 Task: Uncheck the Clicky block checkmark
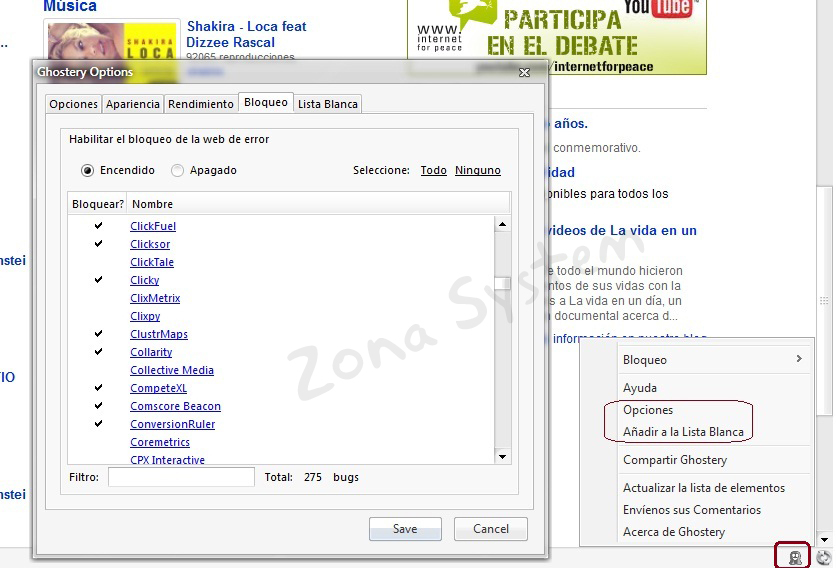coord(99,279)
